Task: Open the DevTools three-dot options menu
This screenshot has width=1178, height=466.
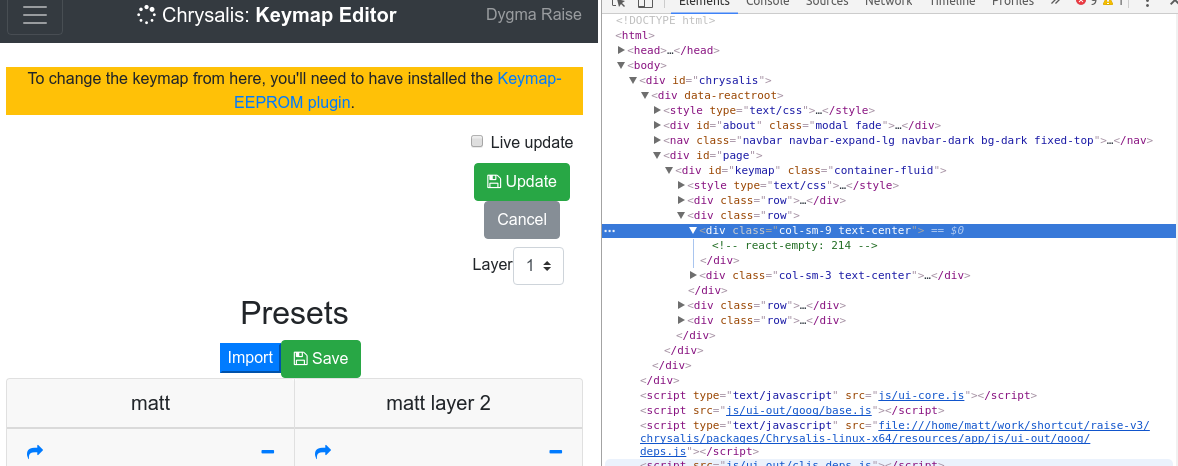Action: coord(1147,3)
